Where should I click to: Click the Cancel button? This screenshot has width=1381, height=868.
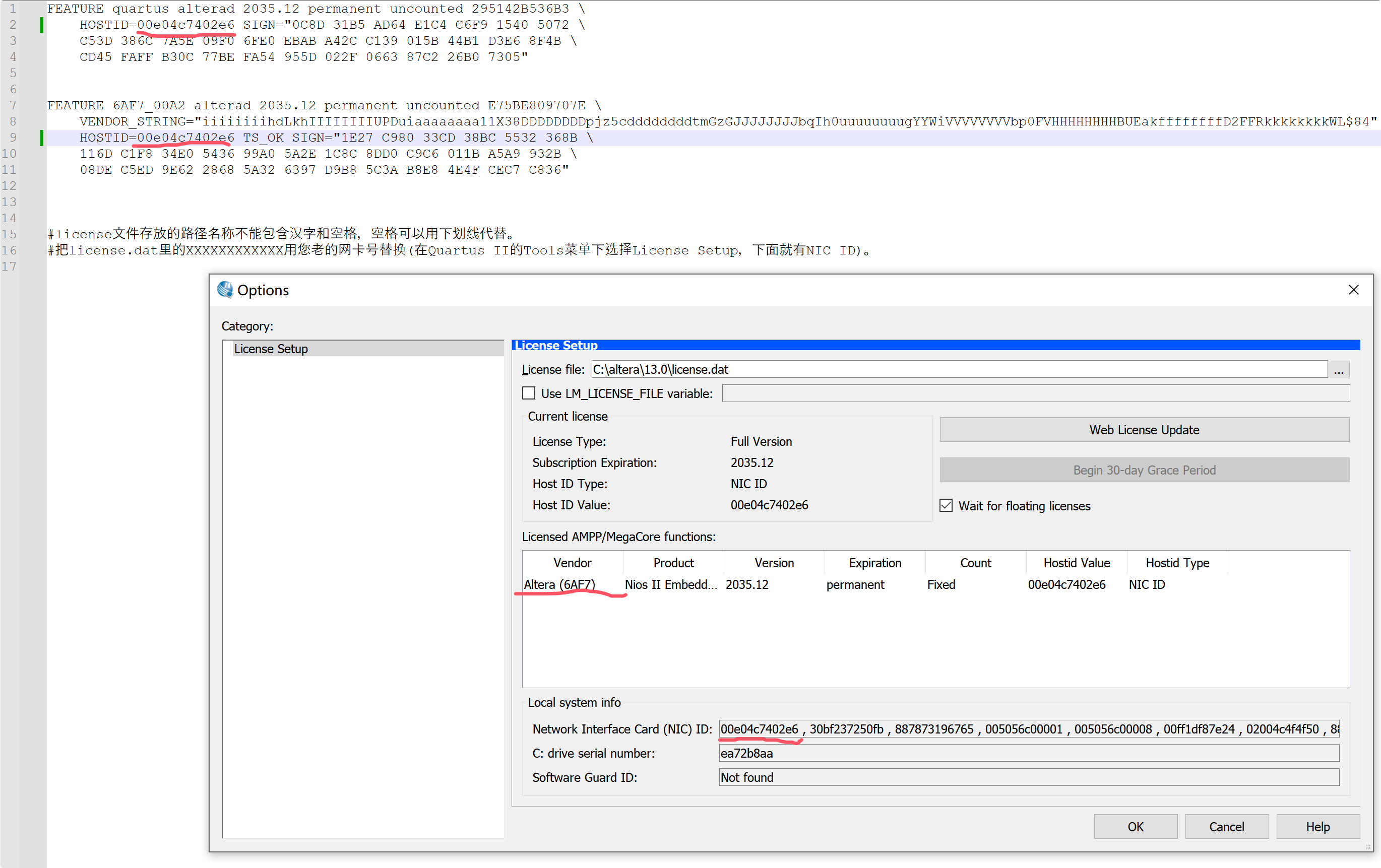1227,826
